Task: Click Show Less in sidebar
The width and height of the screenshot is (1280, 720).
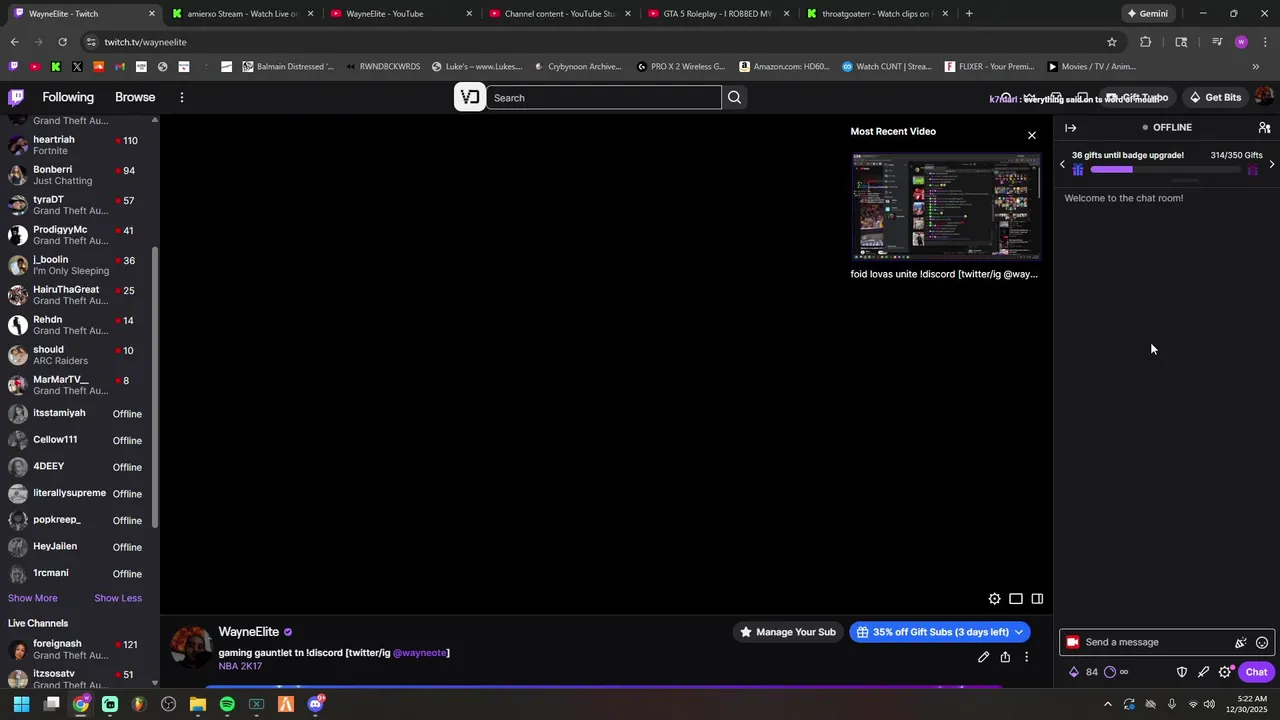Action: tap(118, 598)
